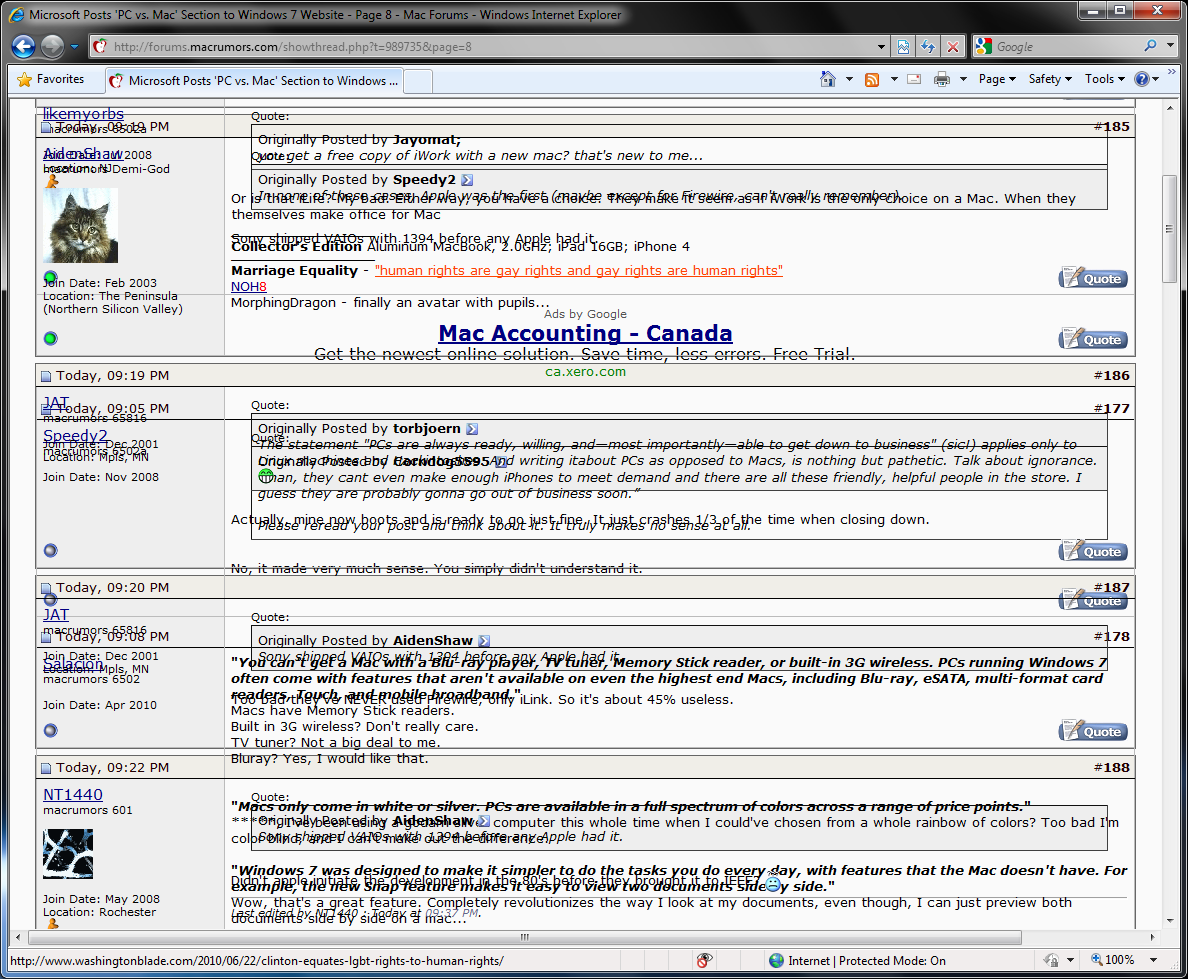Click the vertical scrollbar thumb
This screenshot has width=1188, height=979.
1170,229
